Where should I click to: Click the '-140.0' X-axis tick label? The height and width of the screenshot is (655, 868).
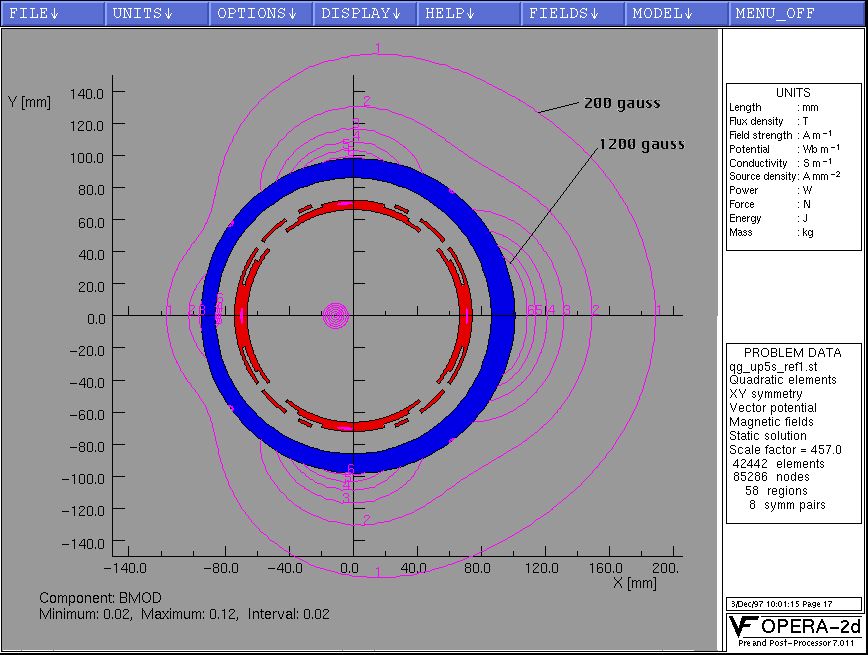[125, 568]
